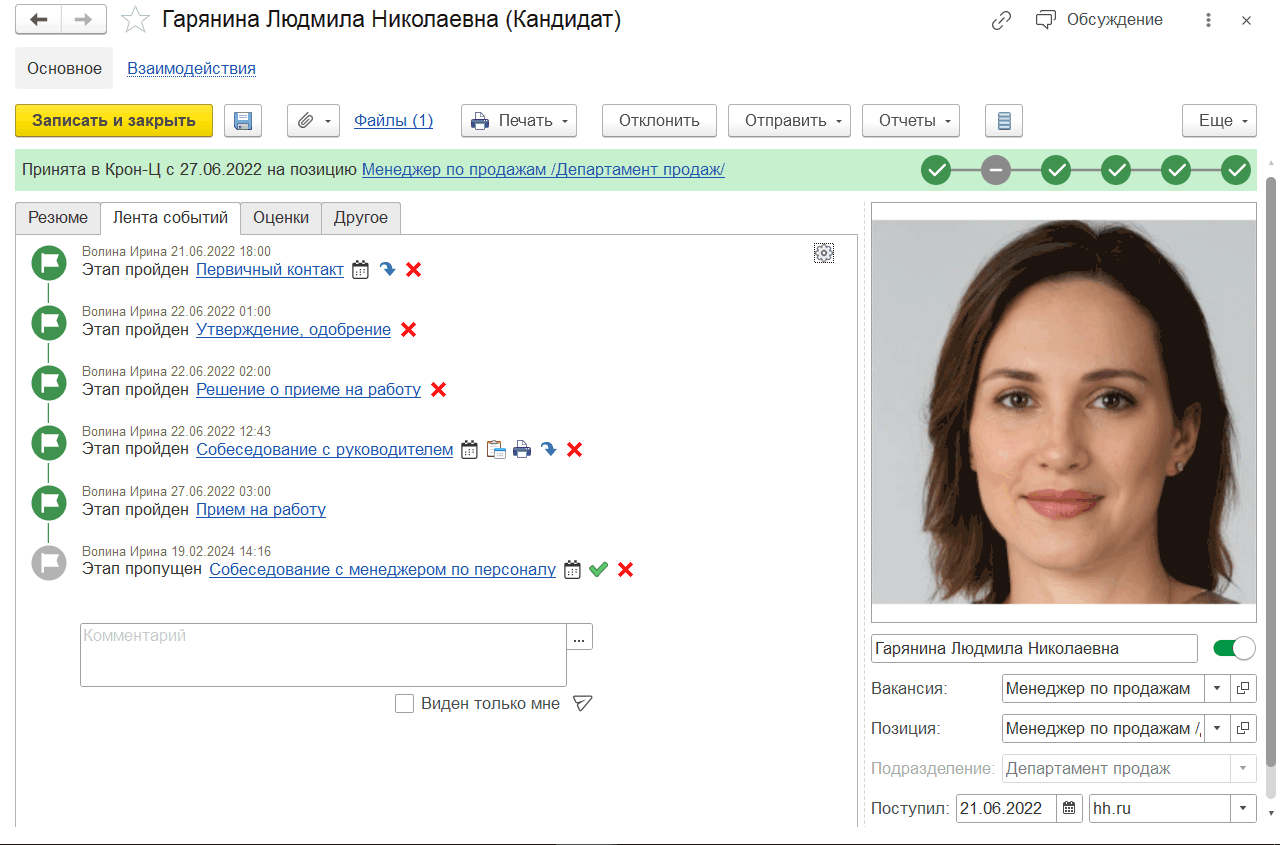Click blue arrow icon next to Собеседование с руководителем
This screenshot has width=1280, height=845.
[x=548, y=450]
